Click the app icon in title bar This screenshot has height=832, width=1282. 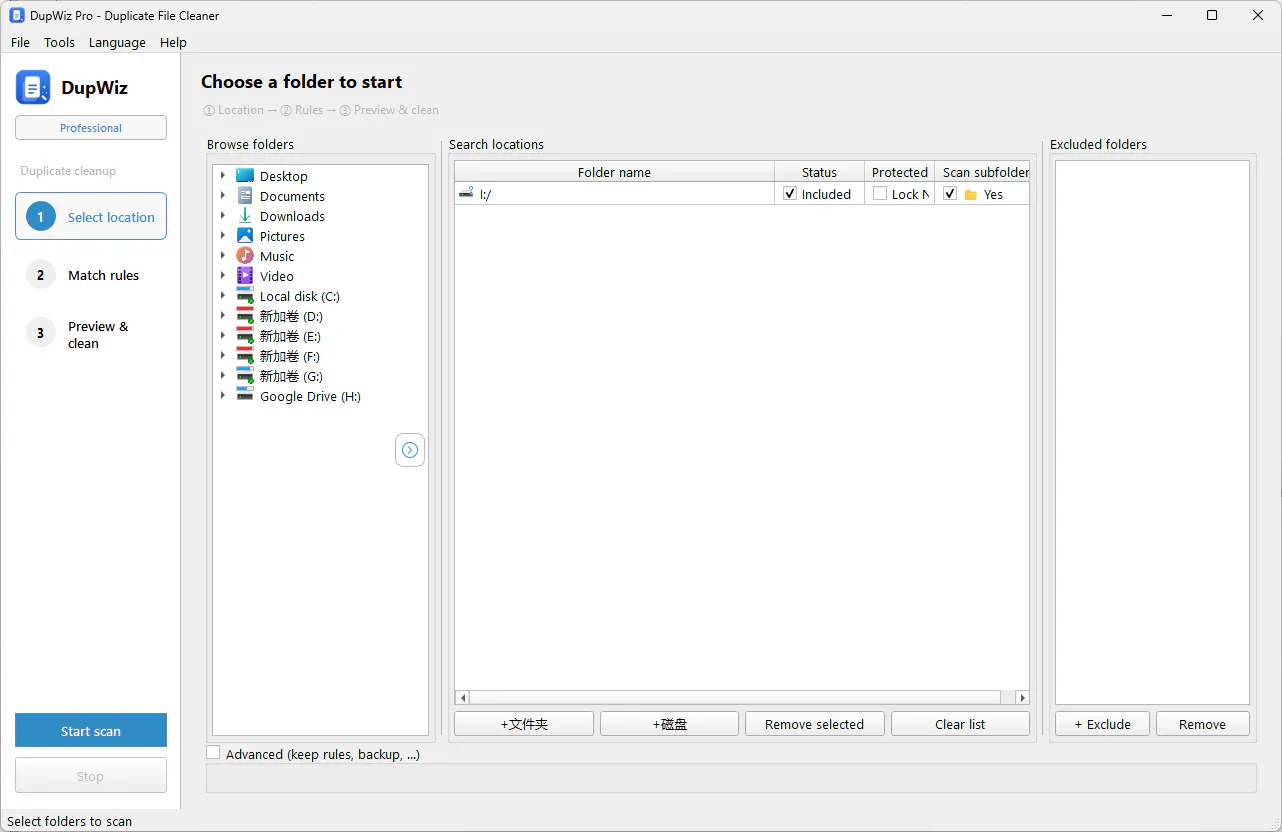tap(17, 15)
